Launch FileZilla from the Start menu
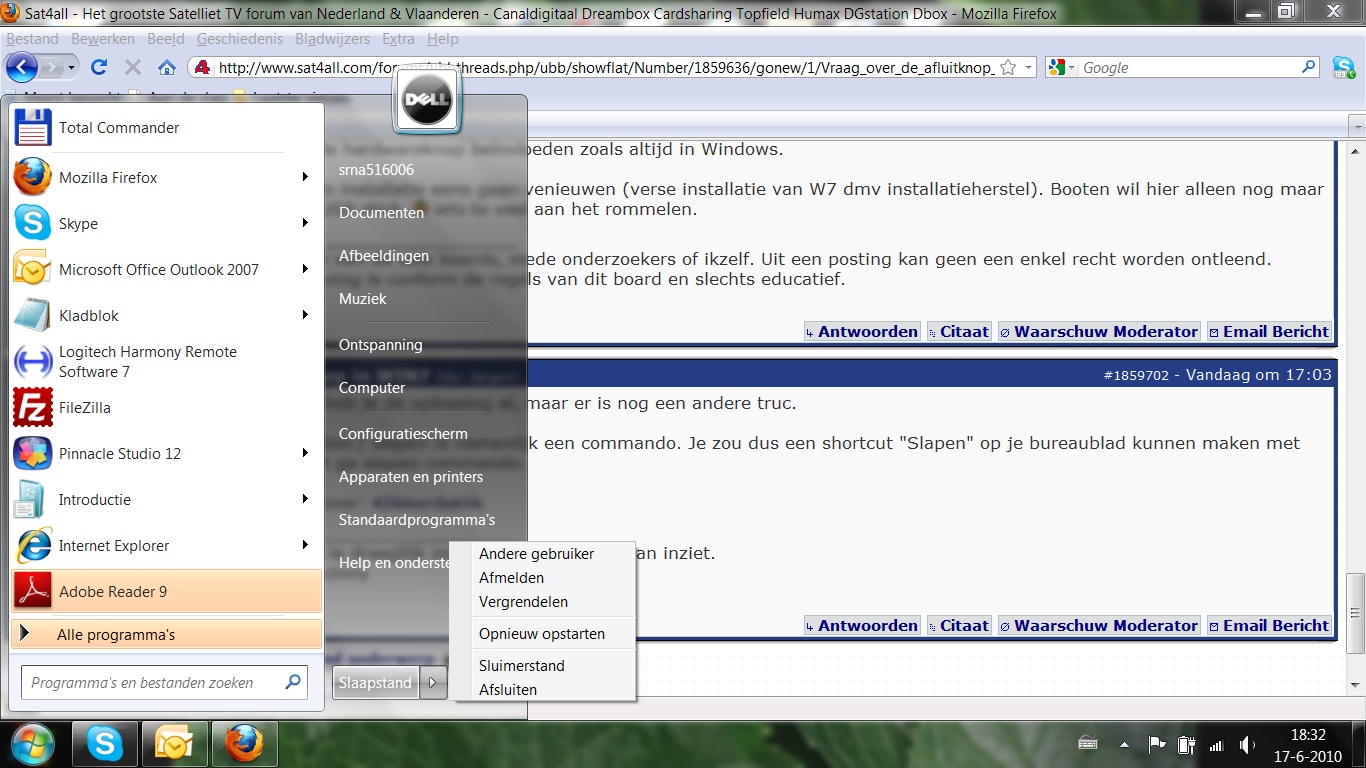1366x768 pixels. (167, 408)
